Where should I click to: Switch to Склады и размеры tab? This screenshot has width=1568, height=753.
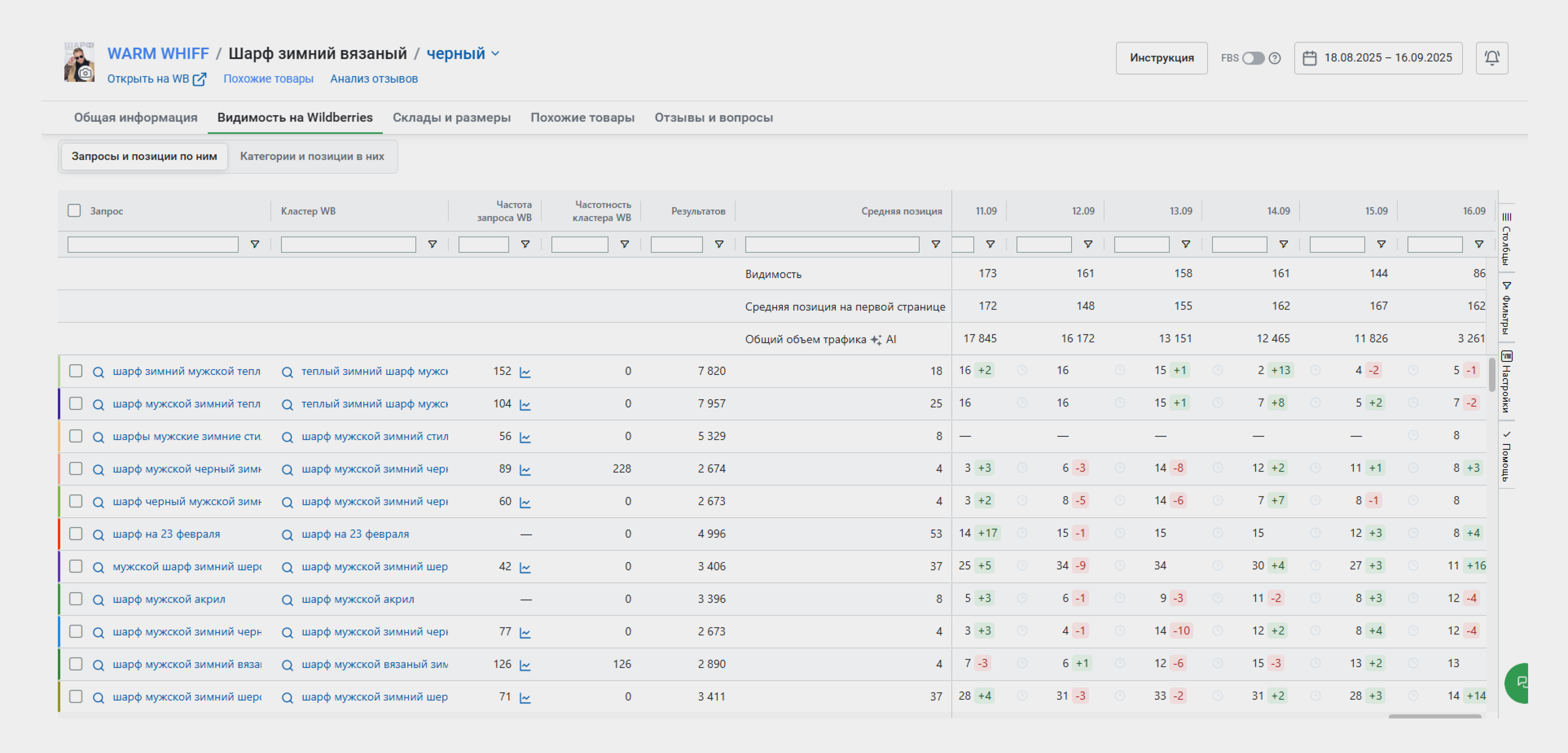451,117
